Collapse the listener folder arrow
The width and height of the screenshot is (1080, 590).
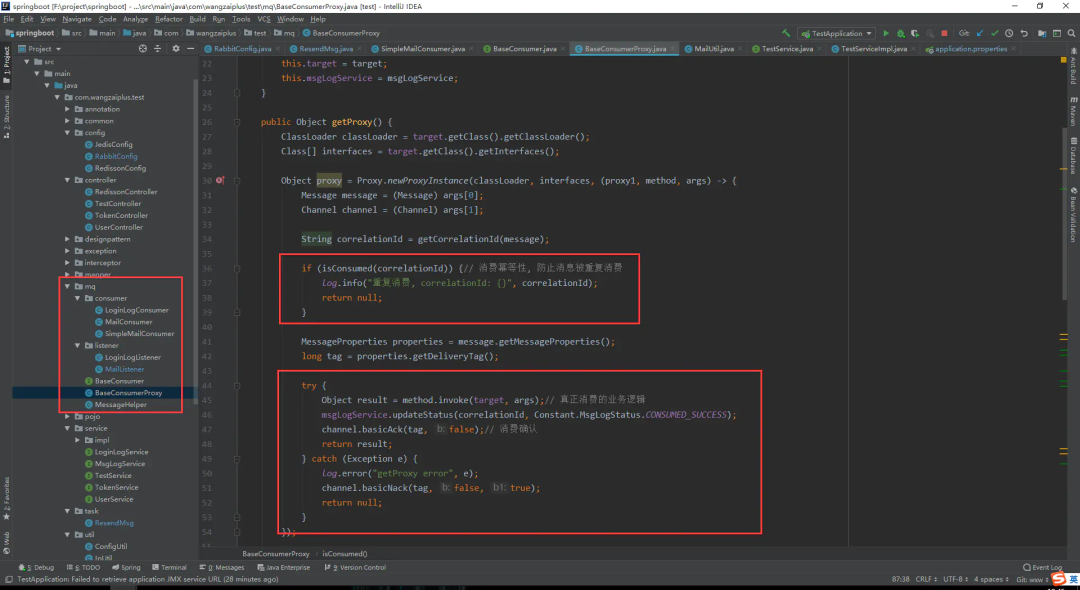click(x=78, y=346)
